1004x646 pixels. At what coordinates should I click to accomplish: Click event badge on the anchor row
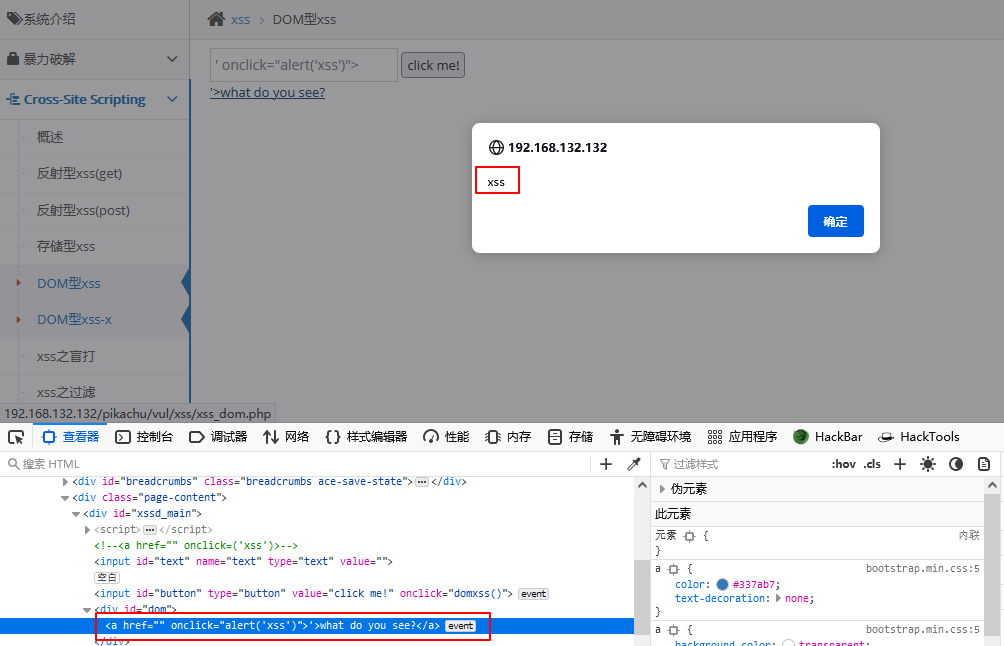(x=460, y=626)
